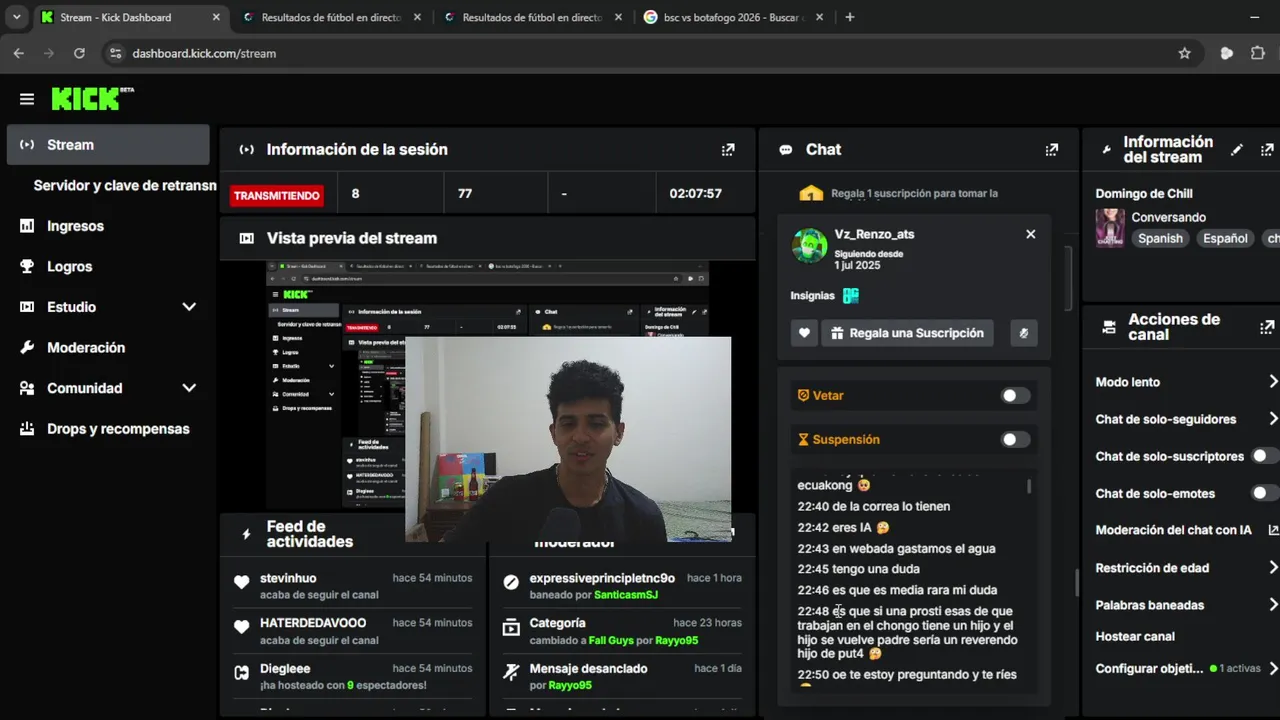1280x720 pixels.
Task: Open SanticasmSJ moderator link
Action: (x=626, y=595)
